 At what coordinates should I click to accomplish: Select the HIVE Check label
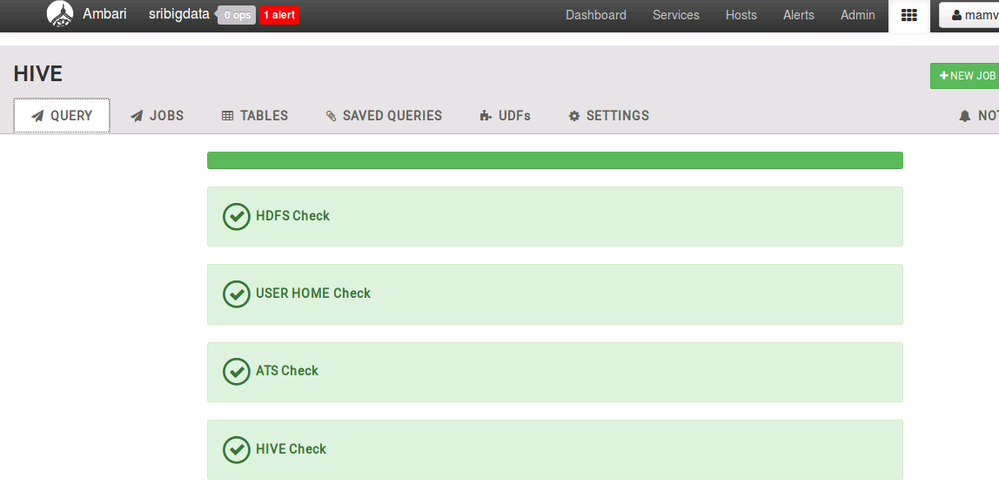click(291, 449)
